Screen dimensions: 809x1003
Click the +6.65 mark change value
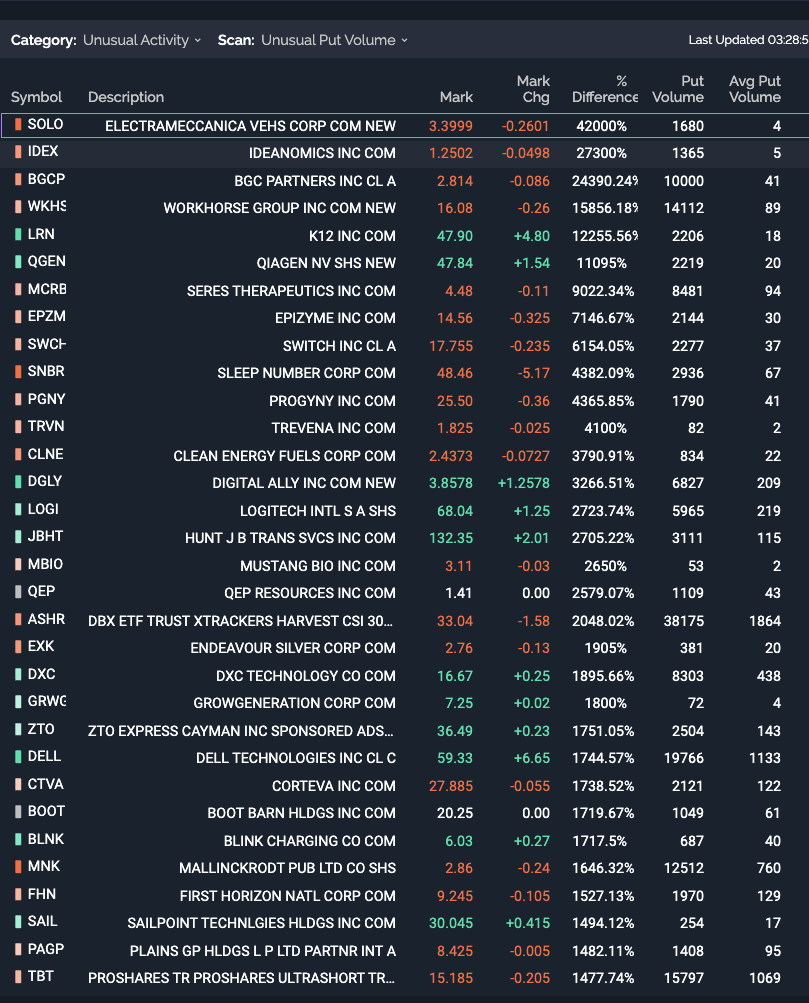click(532, 759)
